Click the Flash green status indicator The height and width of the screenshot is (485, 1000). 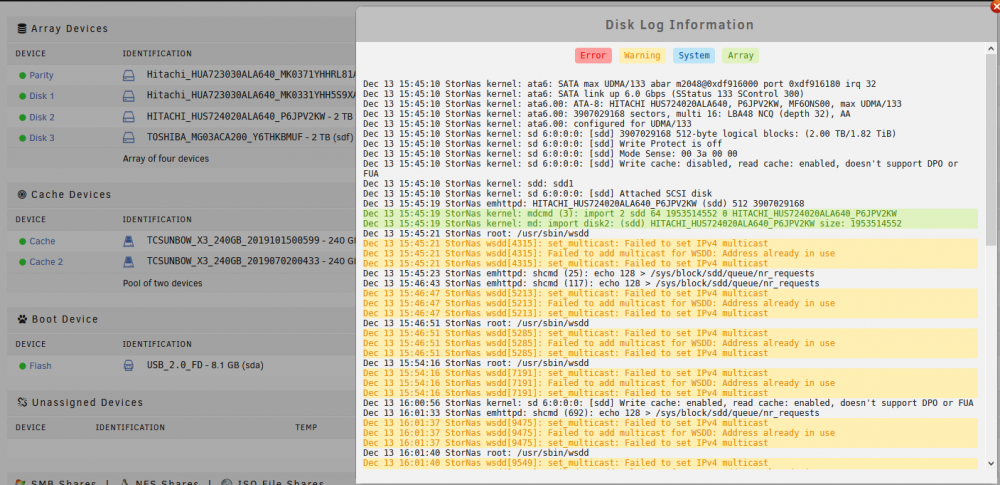tap(22, 366)
